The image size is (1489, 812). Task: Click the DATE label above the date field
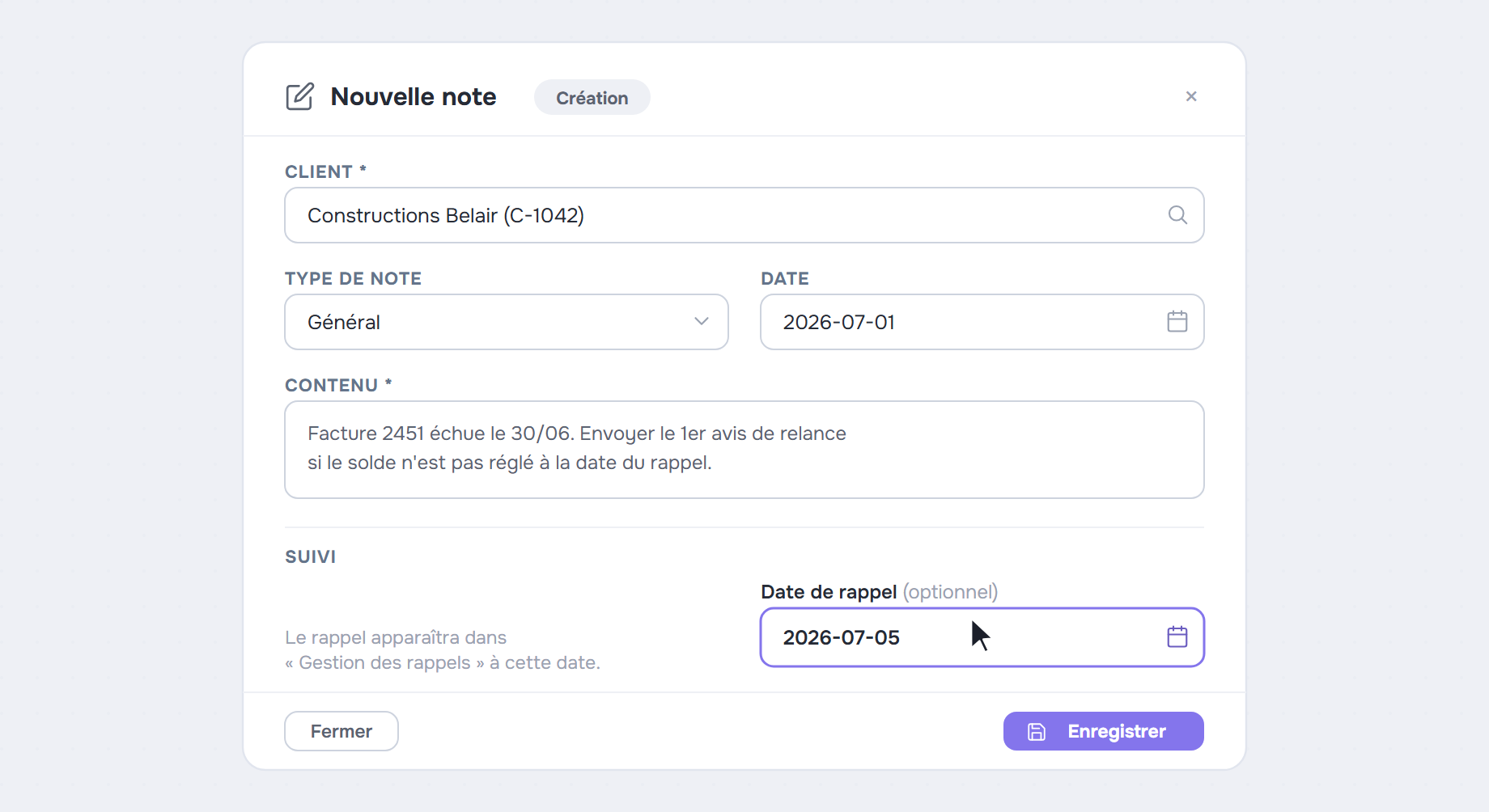(x=784, y=278)
